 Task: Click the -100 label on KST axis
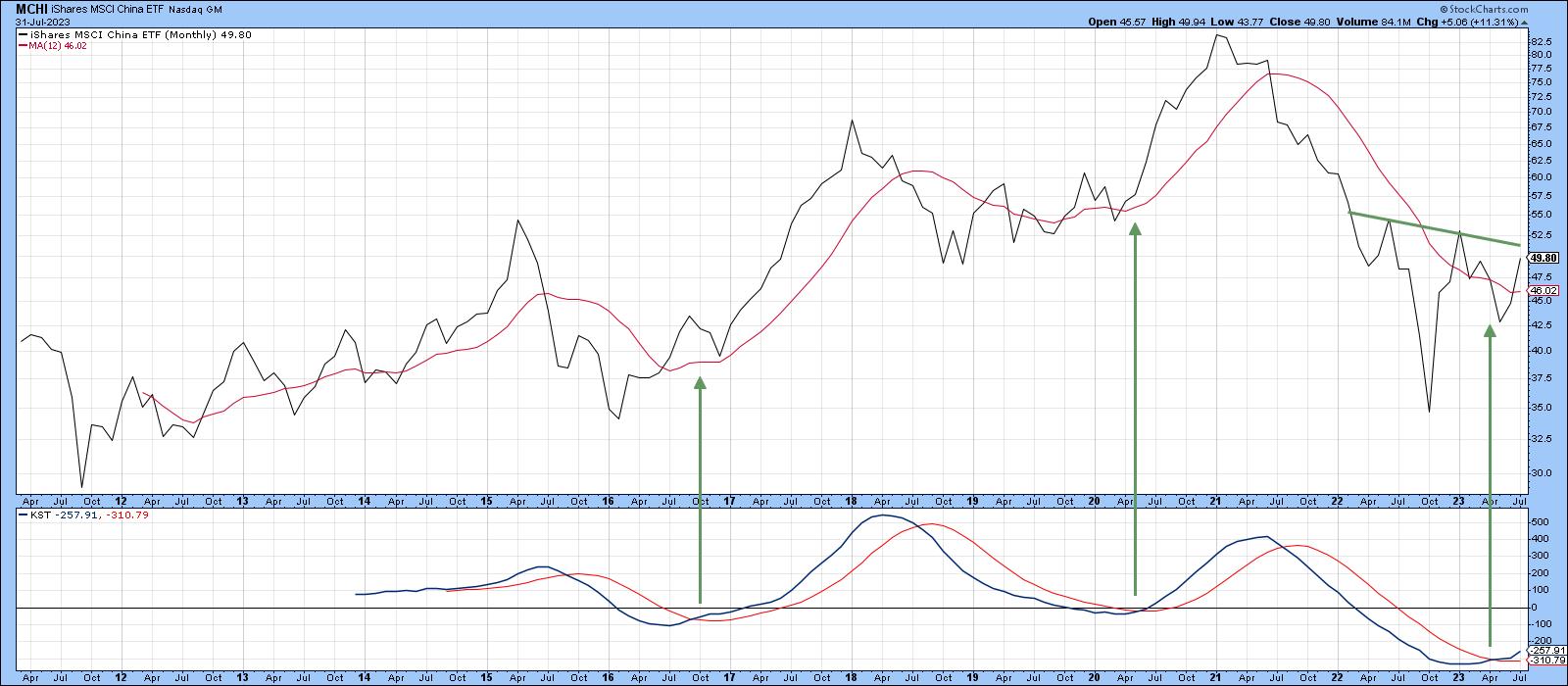1542,624
